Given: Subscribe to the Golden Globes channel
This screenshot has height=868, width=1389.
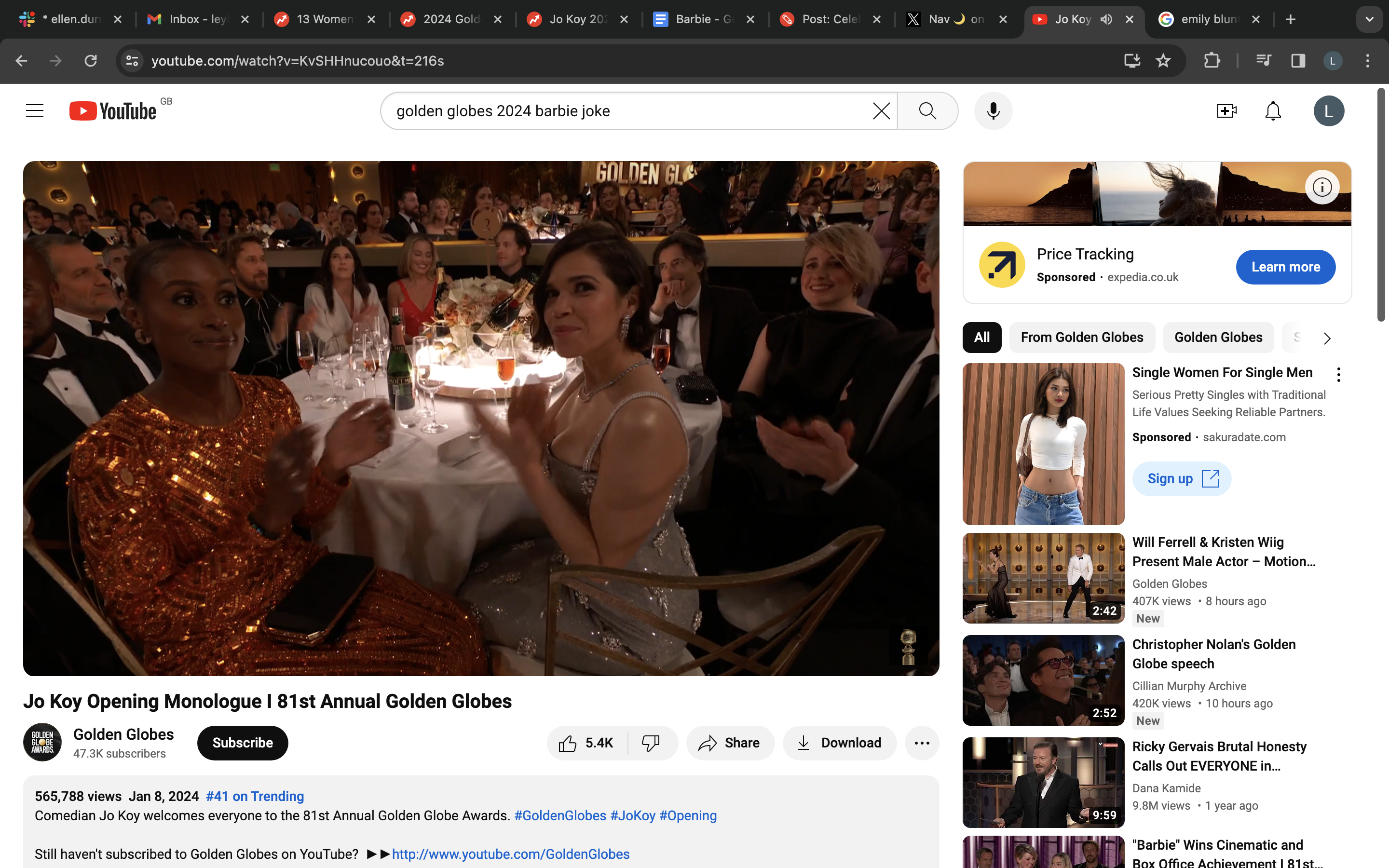Looking at the screenshot, I should tap(242, 743).
